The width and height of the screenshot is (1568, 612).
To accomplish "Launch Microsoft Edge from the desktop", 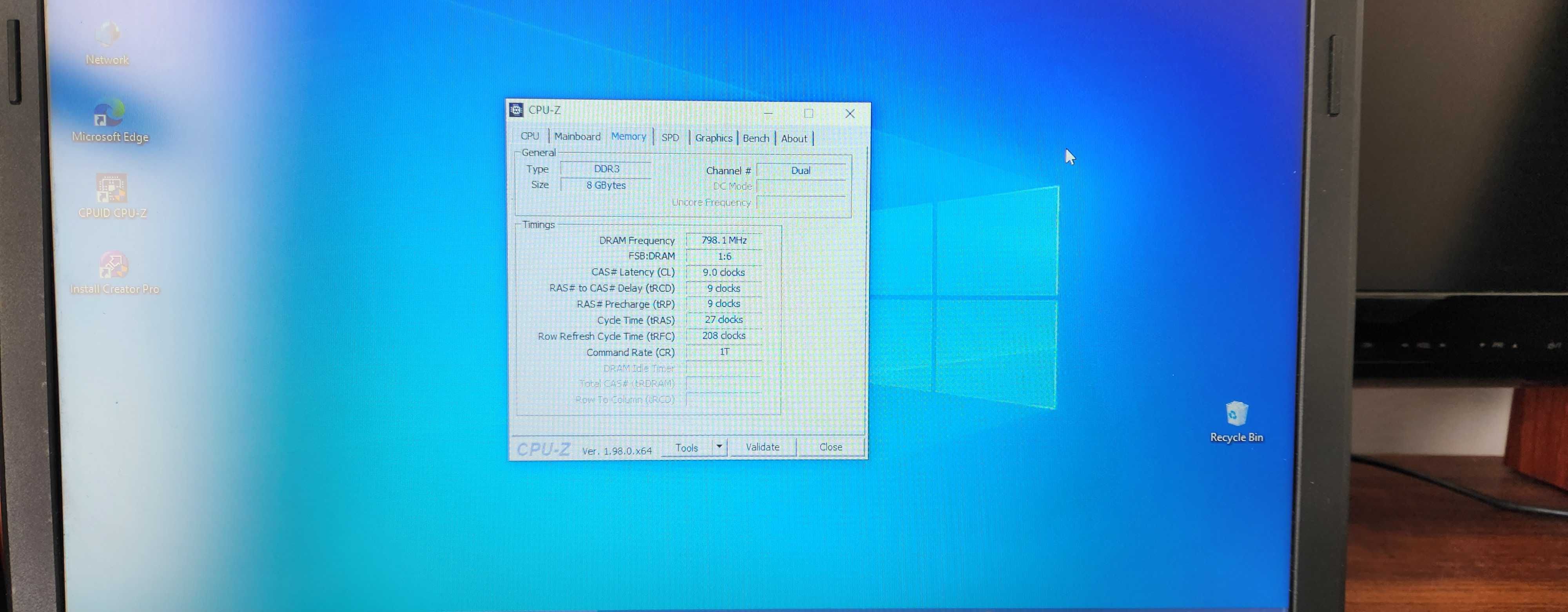I will pos(110,120).
